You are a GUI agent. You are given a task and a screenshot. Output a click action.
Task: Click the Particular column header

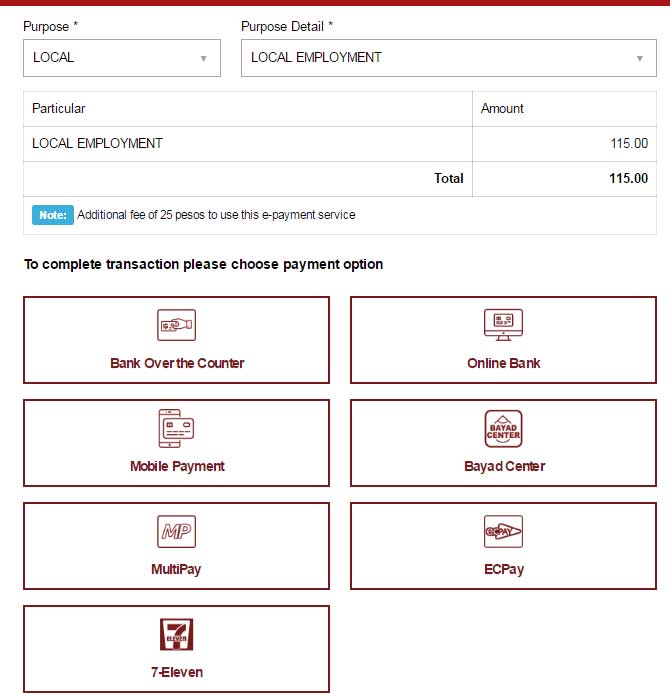point(59,108)
